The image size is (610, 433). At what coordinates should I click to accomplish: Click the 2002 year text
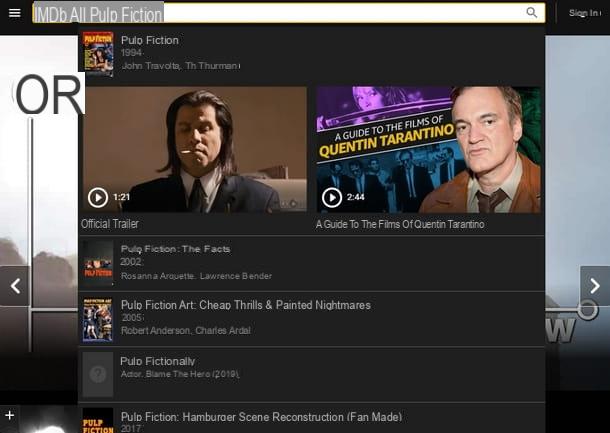131,262
